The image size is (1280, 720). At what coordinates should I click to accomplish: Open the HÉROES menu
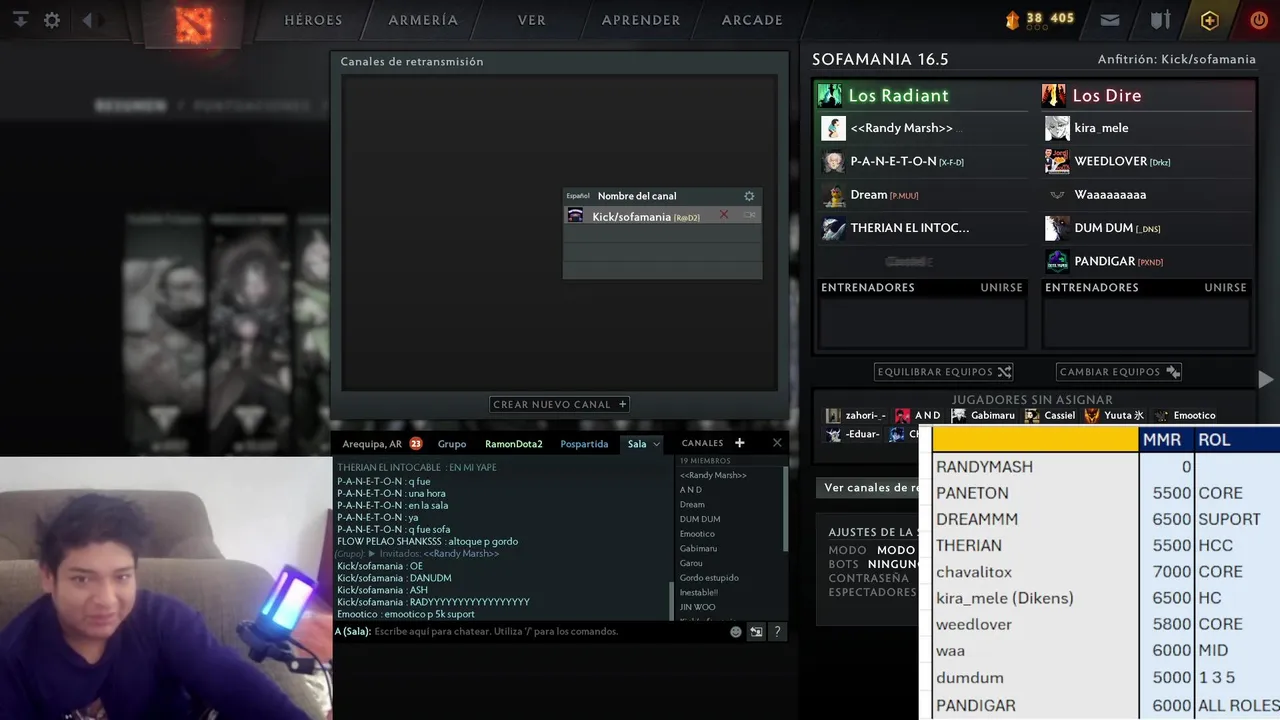(x=313, y=20)
